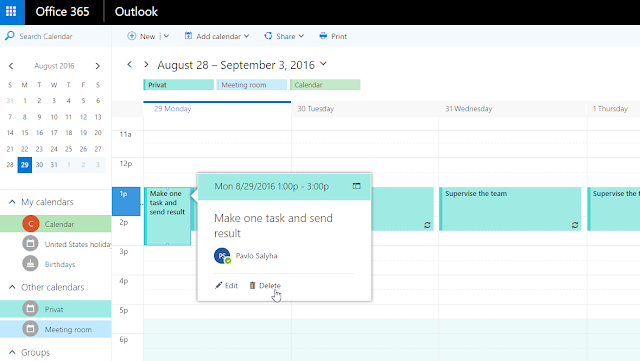Open the date range dropdown chevron
640x361 pixels.
323,64
